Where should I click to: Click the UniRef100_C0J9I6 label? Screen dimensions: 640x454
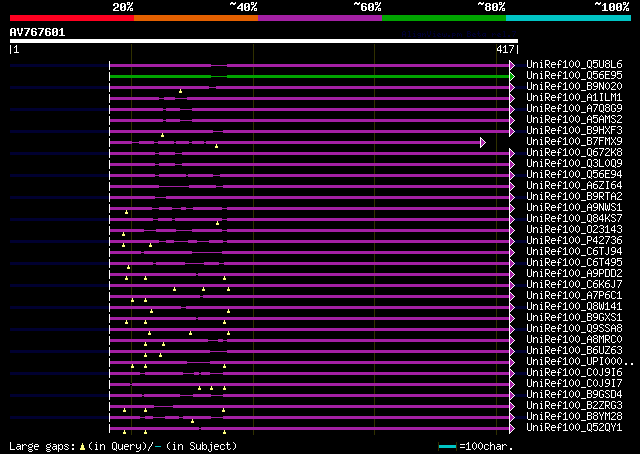coord(574,373)
